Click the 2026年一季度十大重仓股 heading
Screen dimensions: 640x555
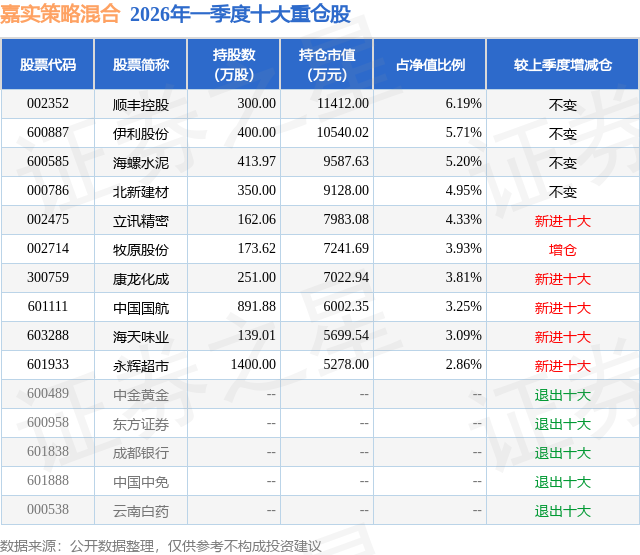tap(240, 14)
